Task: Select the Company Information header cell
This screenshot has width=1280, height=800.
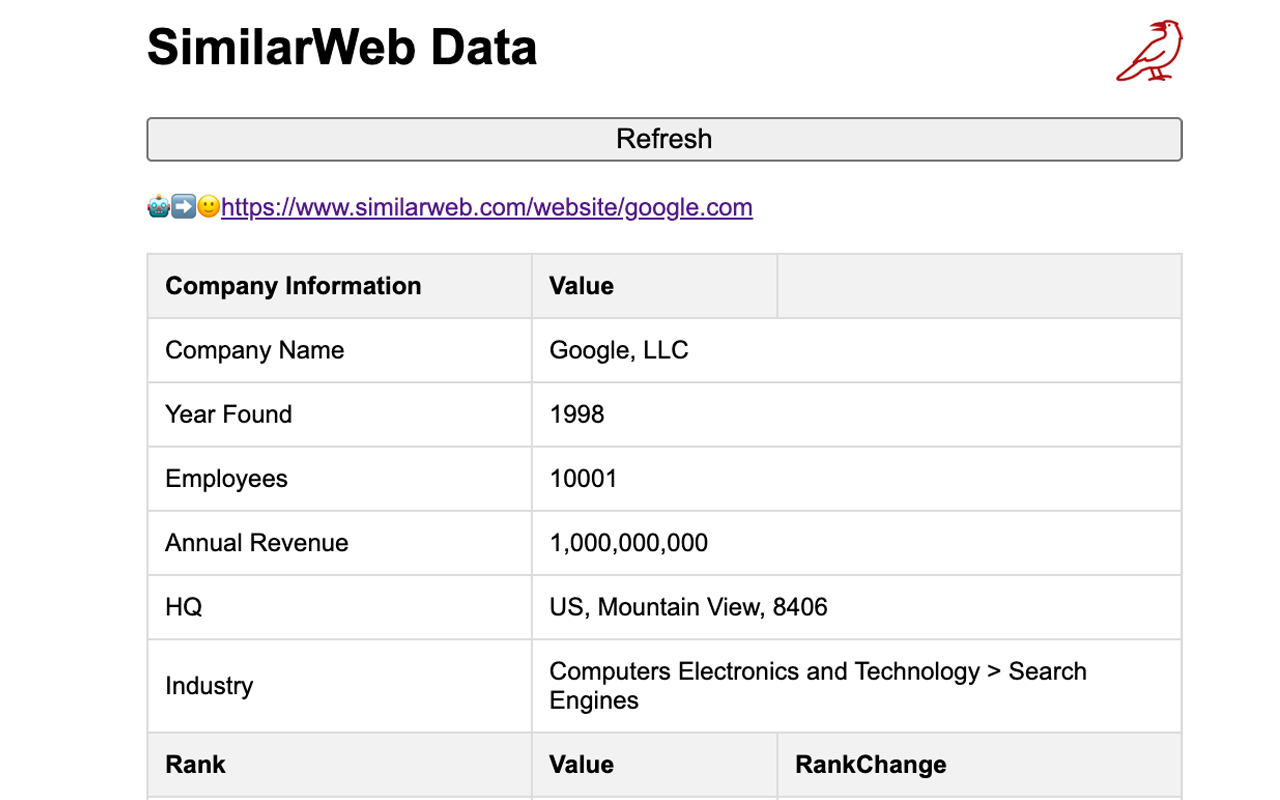Action: point(340,286)
